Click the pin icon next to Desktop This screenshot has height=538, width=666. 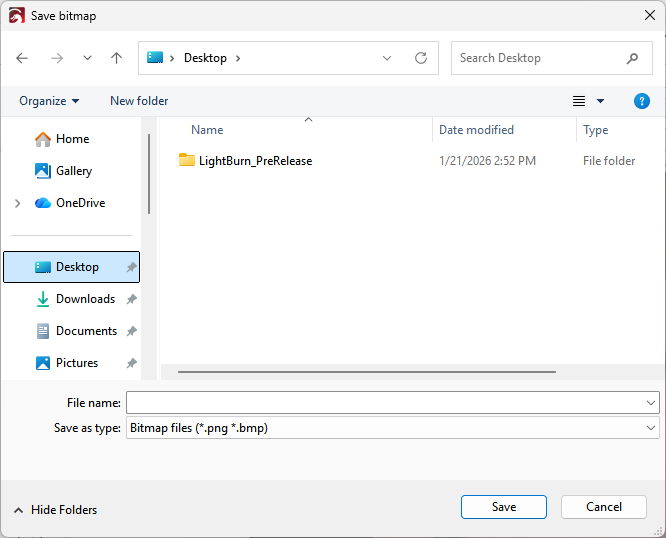pyautogui.click(x=131, y=267)
